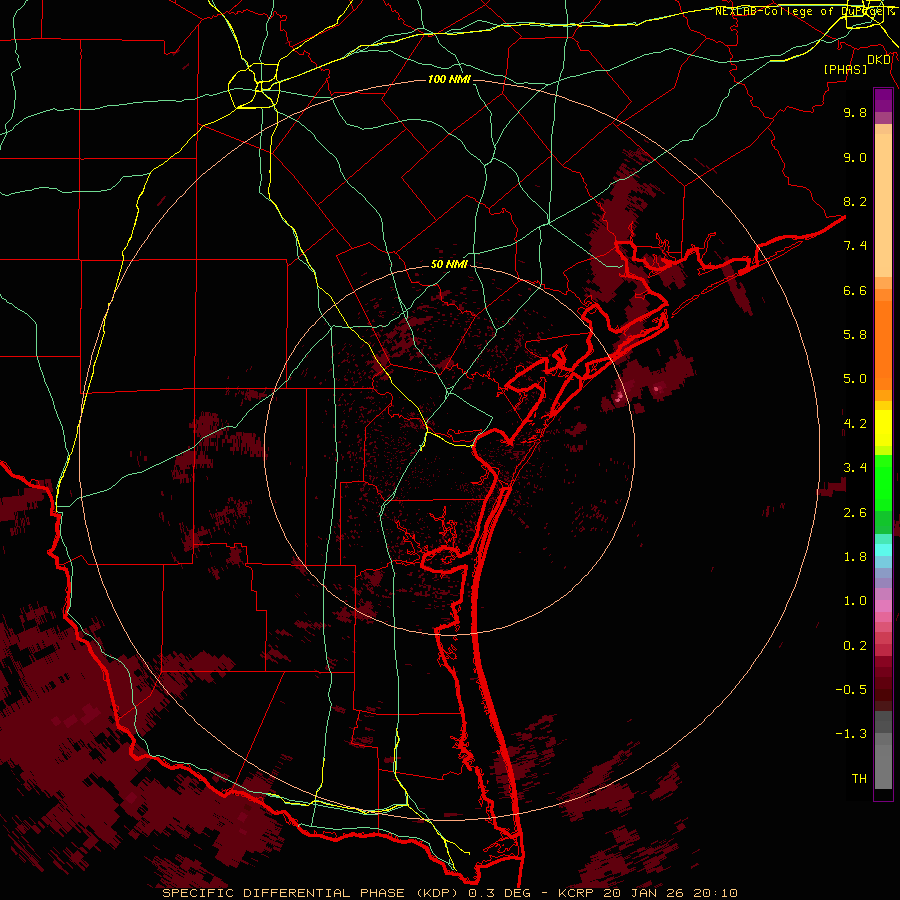
Task: Click the 2.6 value on the scale
Action: click(855, 513)
